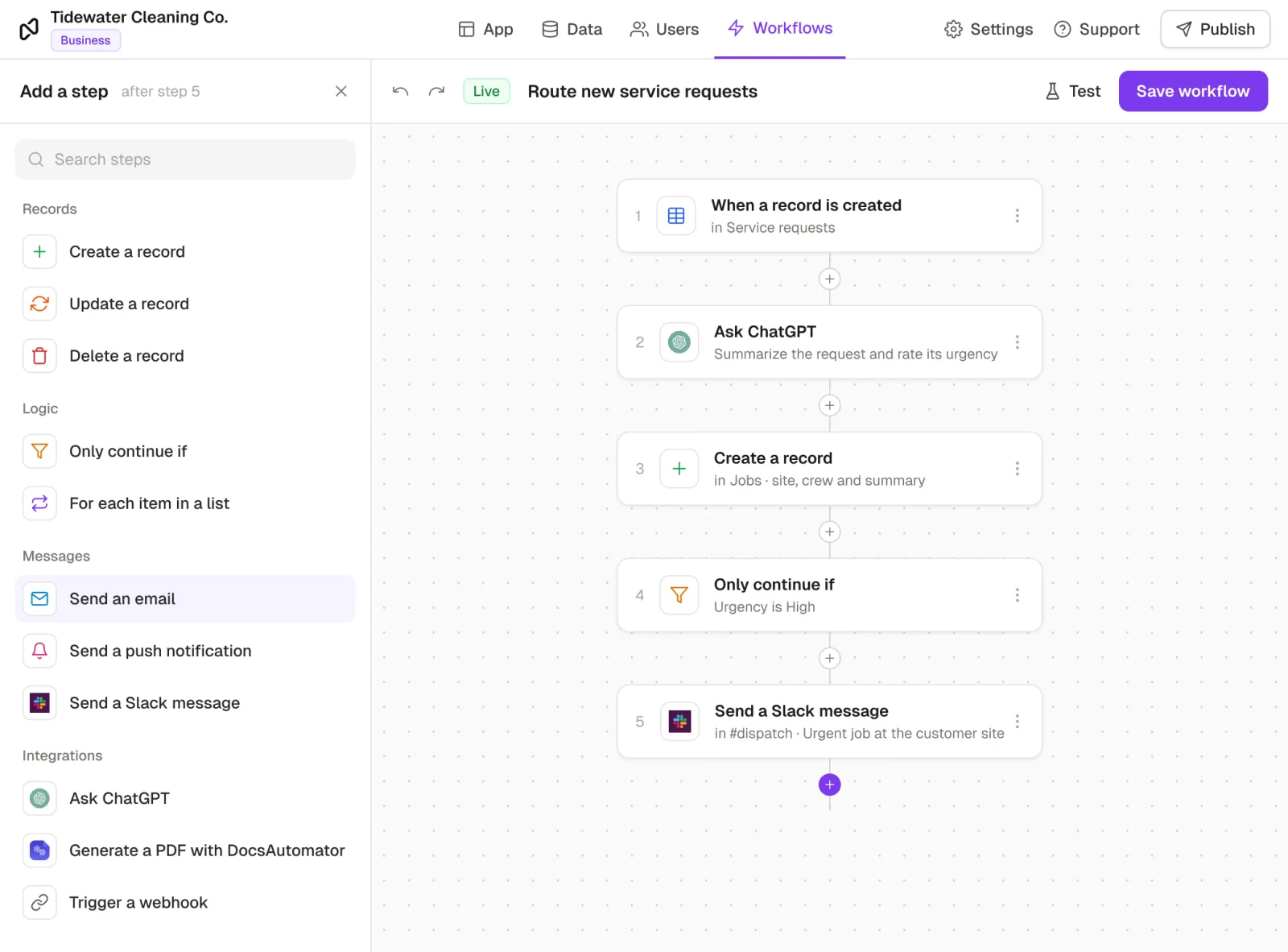The image size is (1288, 952).
Task: Open step 4 Only continue if card
Action: [x=829, y=595]
